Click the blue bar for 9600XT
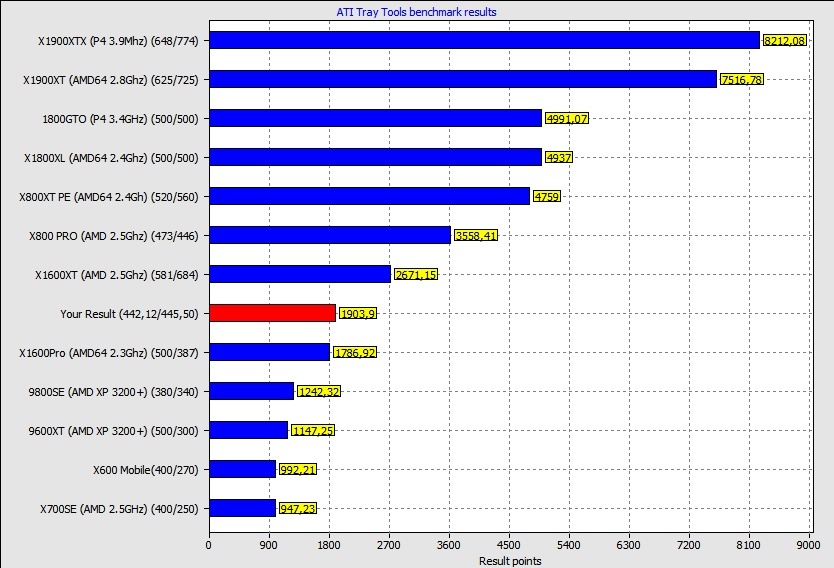 tap(248, 430)
